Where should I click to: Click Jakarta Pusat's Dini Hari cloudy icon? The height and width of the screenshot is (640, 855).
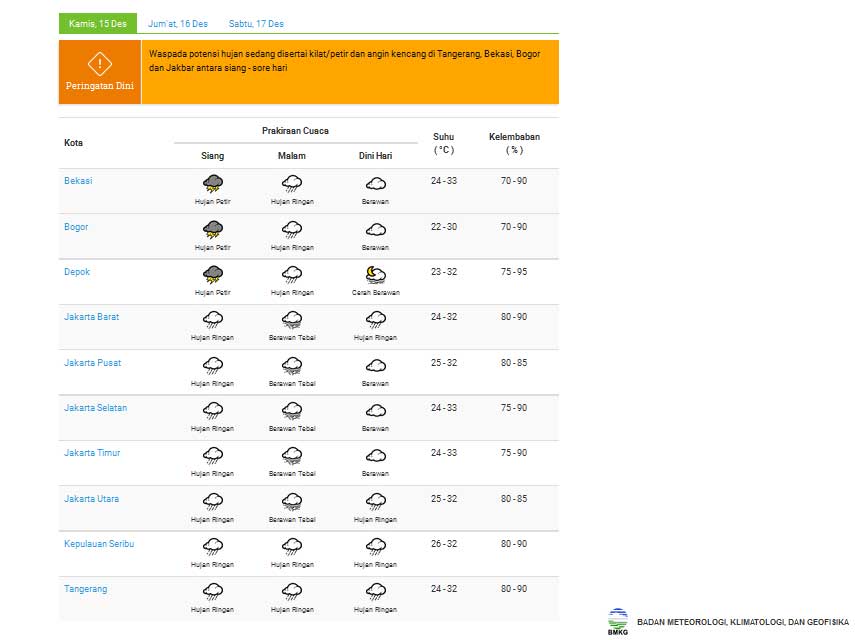(x=375, y=365)
